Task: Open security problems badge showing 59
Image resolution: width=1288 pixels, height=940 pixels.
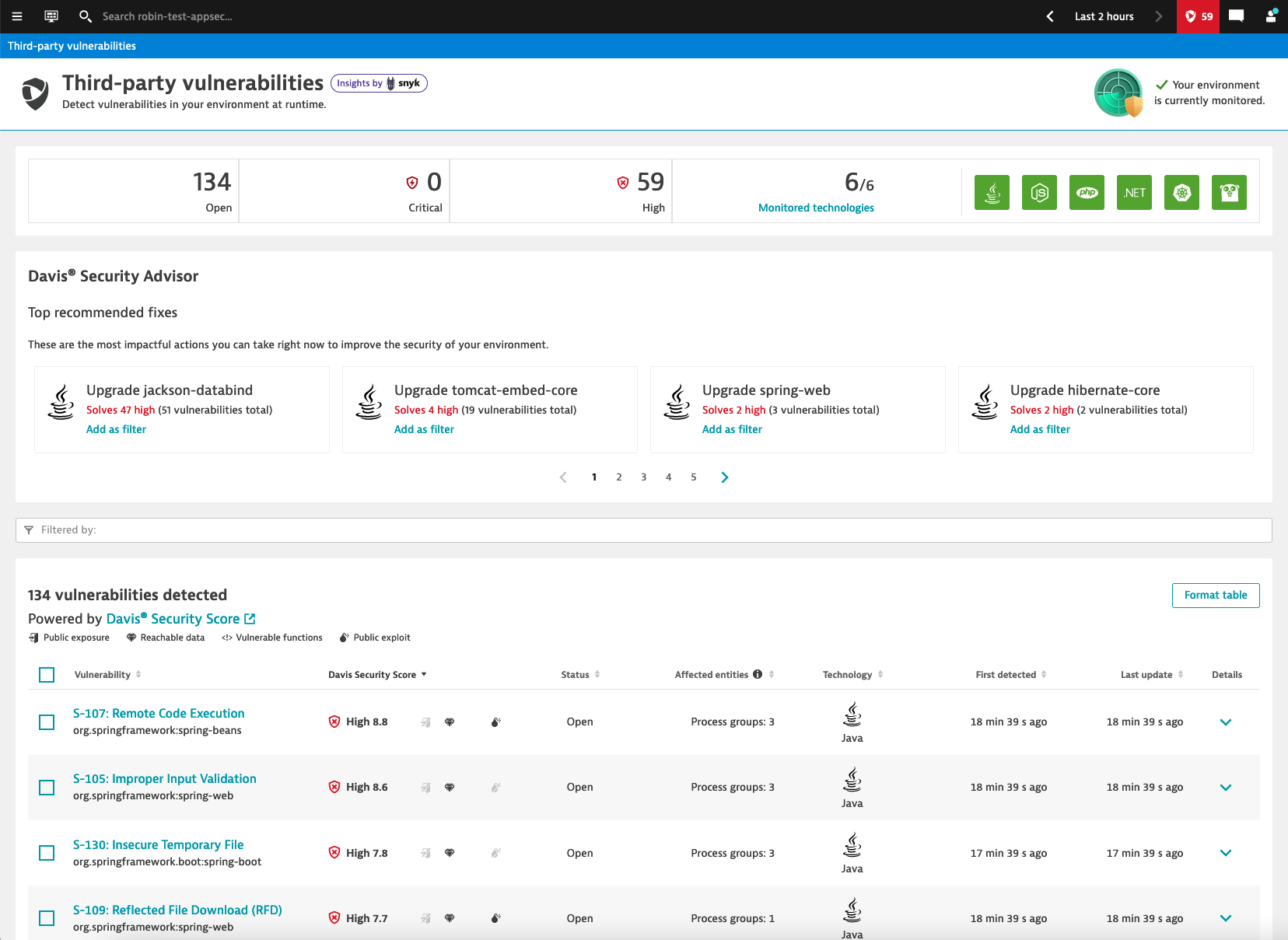Action: [x=1198, y=16]
